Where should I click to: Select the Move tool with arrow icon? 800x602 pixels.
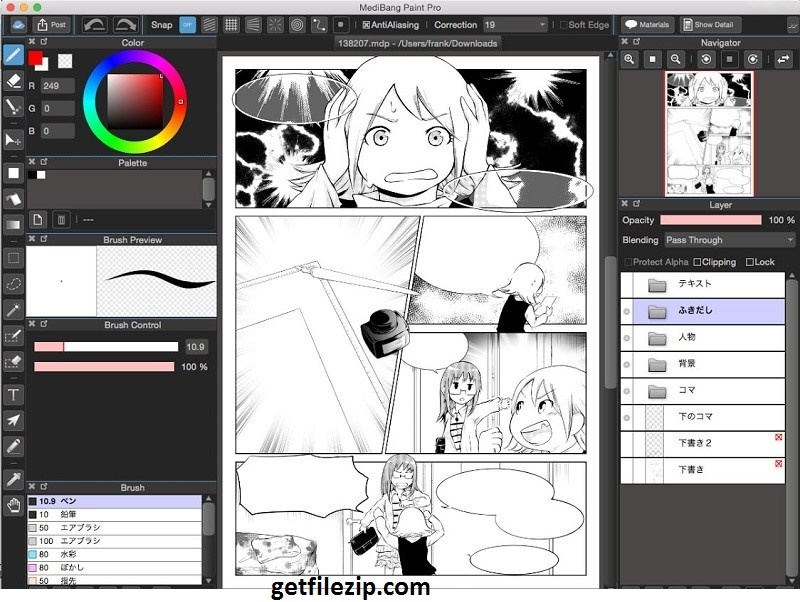tap(13, 139)
